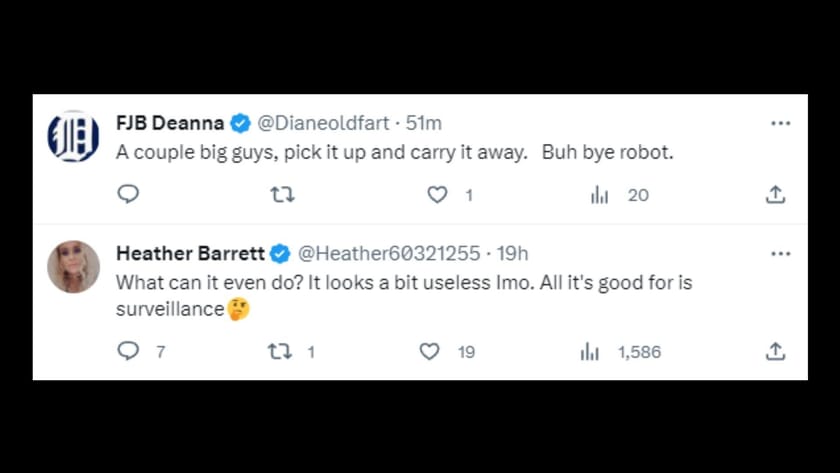The height and width of the screenshot is (473, 840).
Task: Click the FJB Deanna display name
Action: coord(171,123)
